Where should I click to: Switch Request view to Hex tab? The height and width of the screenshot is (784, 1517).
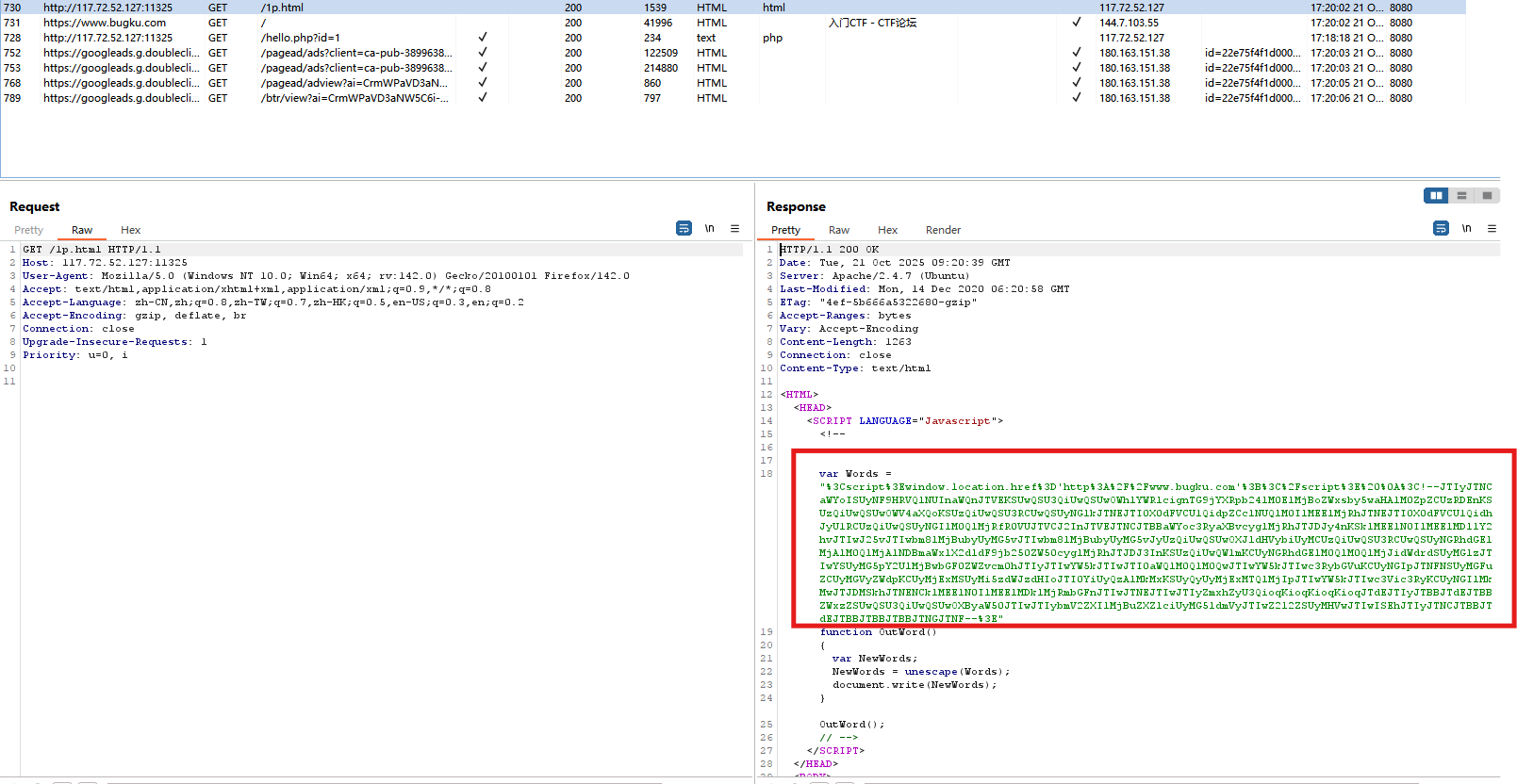click(x=130, y=230)
